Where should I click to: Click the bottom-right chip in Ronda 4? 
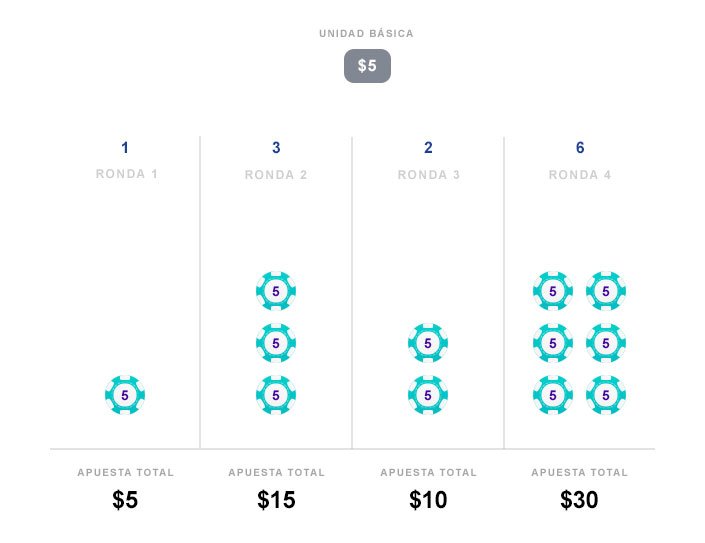coord(606,395)
